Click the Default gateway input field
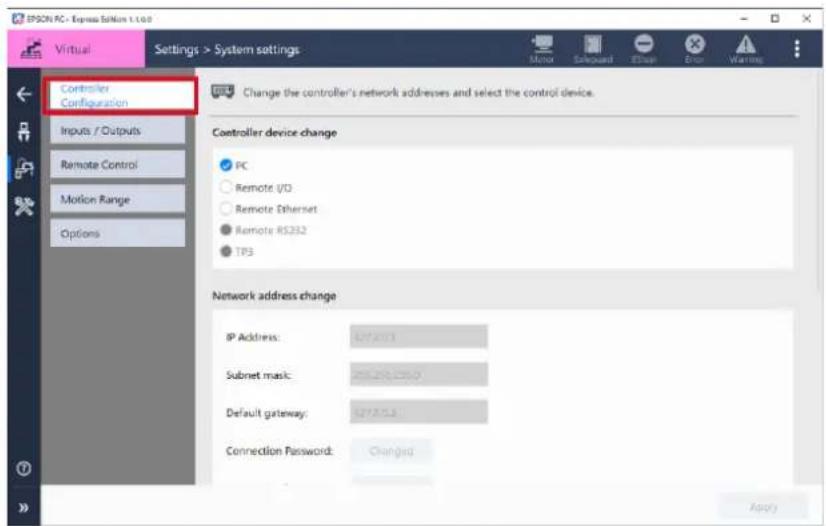 (x=419, y=412)
